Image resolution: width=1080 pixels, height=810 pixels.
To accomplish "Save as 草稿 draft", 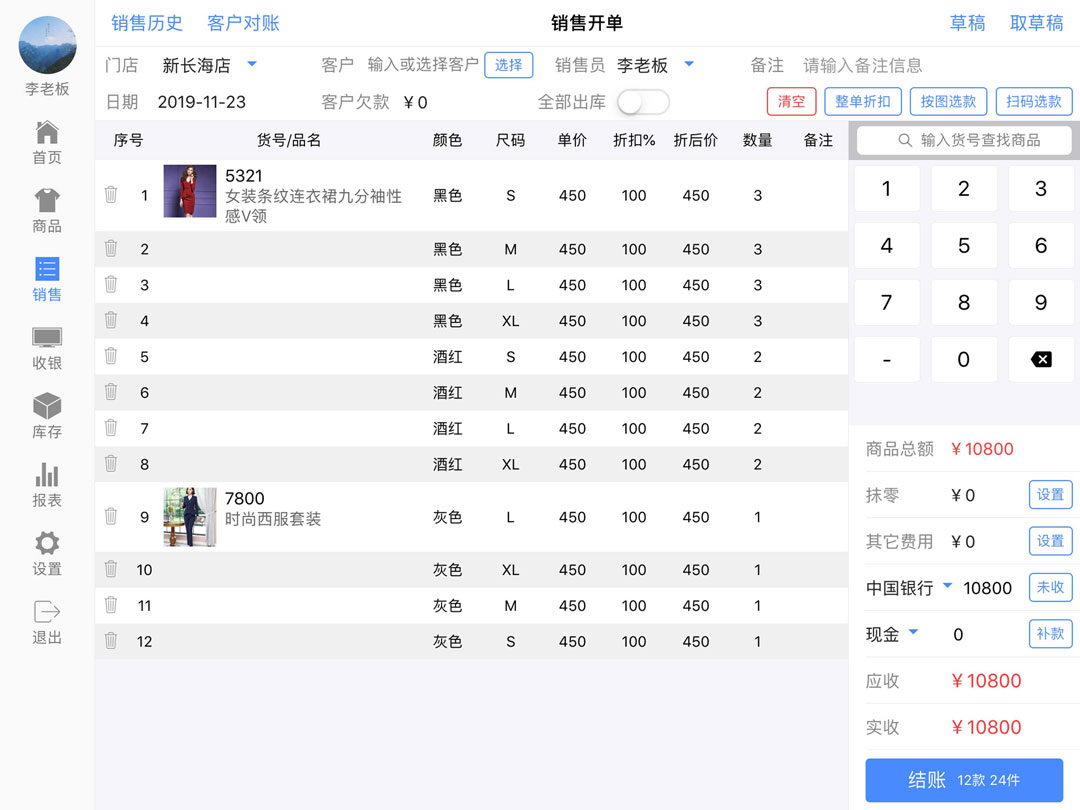I will (967, 23).
